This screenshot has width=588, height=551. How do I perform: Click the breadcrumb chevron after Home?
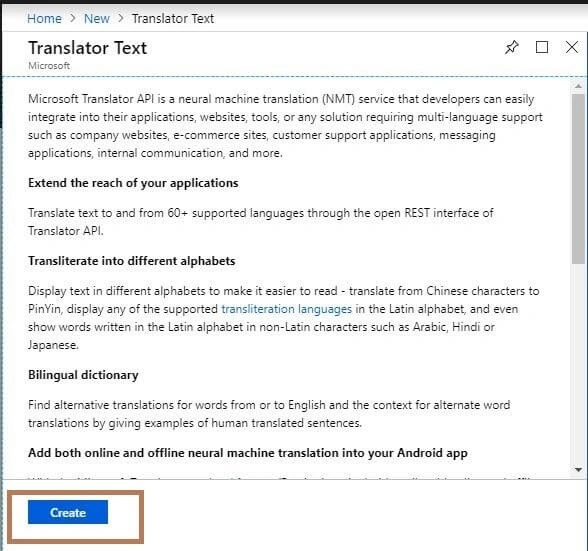click(73, 18)
